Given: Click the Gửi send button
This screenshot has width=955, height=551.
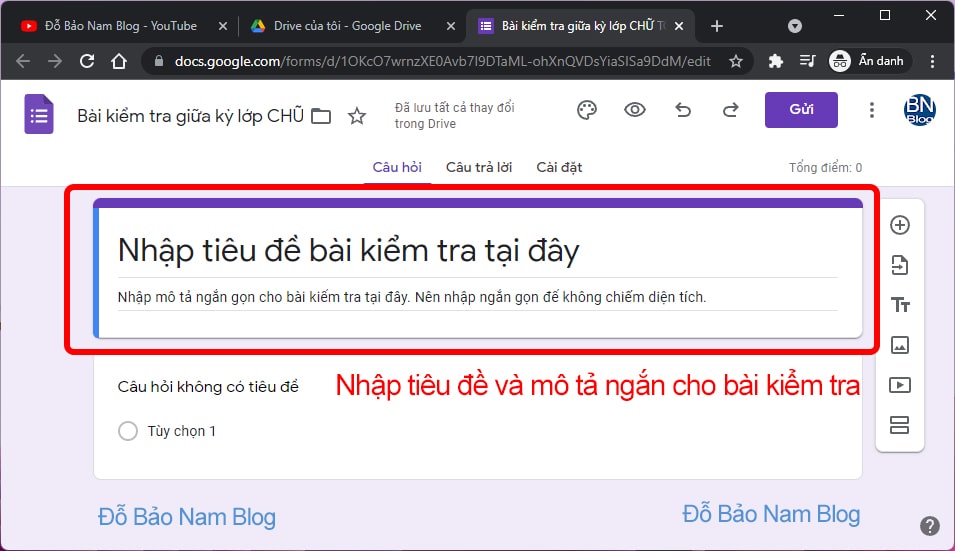Looking at the screenshot, I should point(801,110).
